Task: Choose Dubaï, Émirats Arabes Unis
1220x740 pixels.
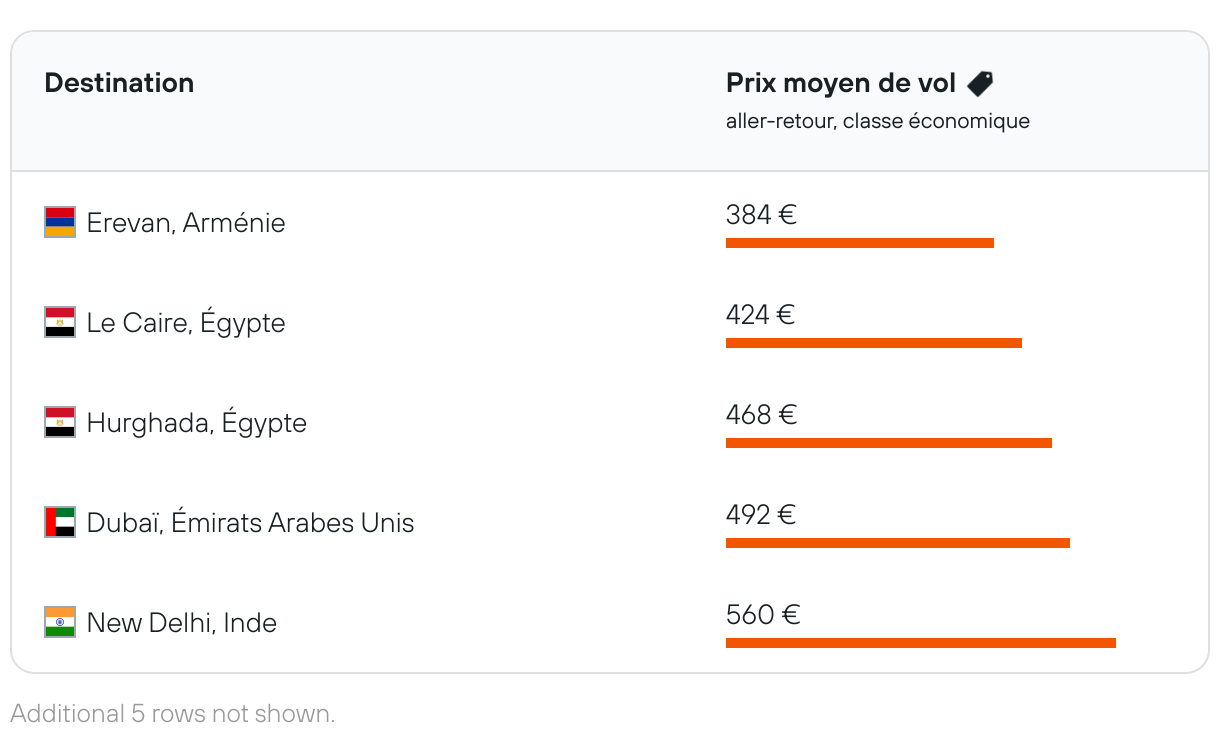Action: click(x=250, y=522)
